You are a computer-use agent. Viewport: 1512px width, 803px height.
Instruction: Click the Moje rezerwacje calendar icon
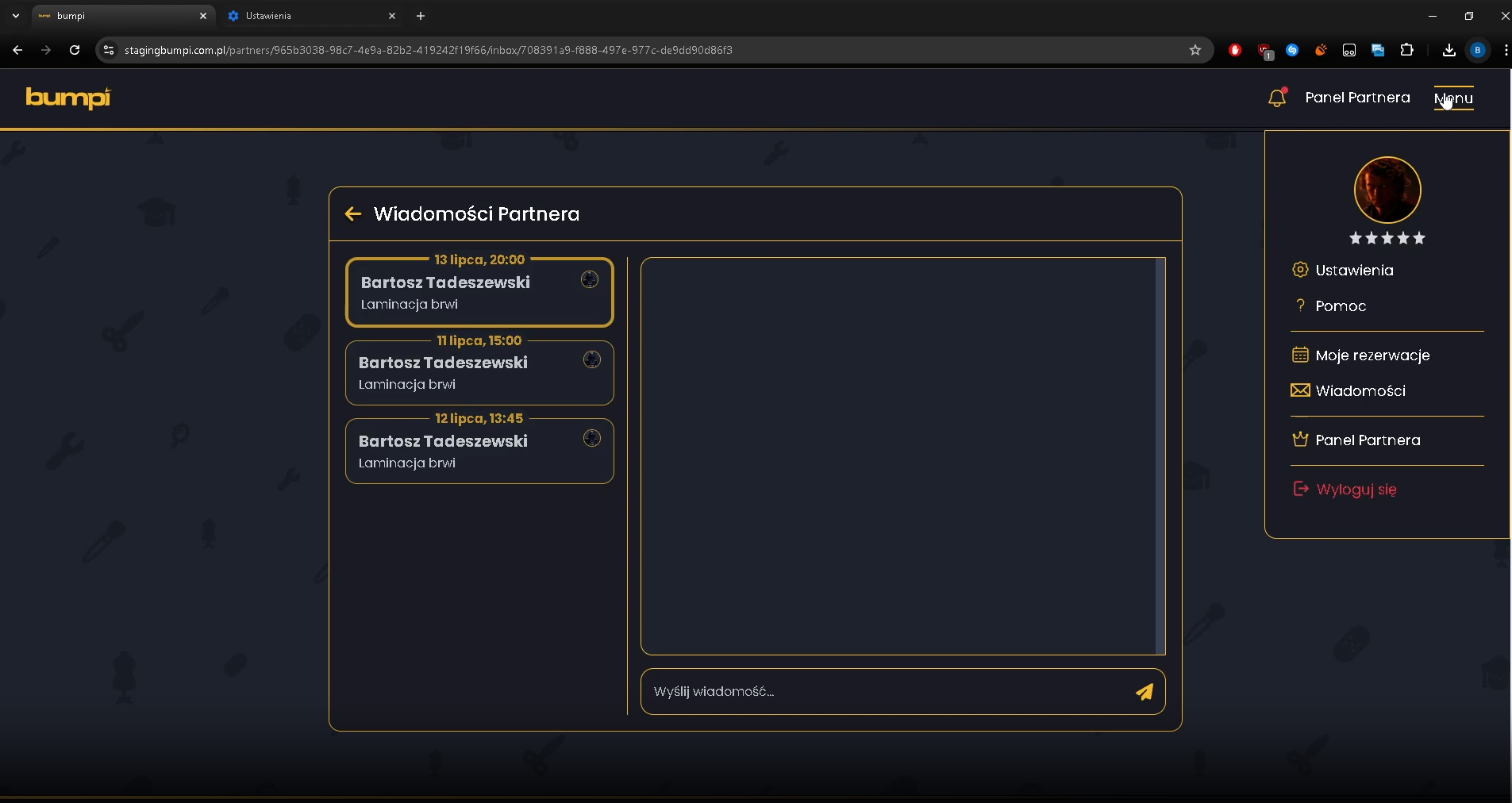click(x=1300, y=355)
